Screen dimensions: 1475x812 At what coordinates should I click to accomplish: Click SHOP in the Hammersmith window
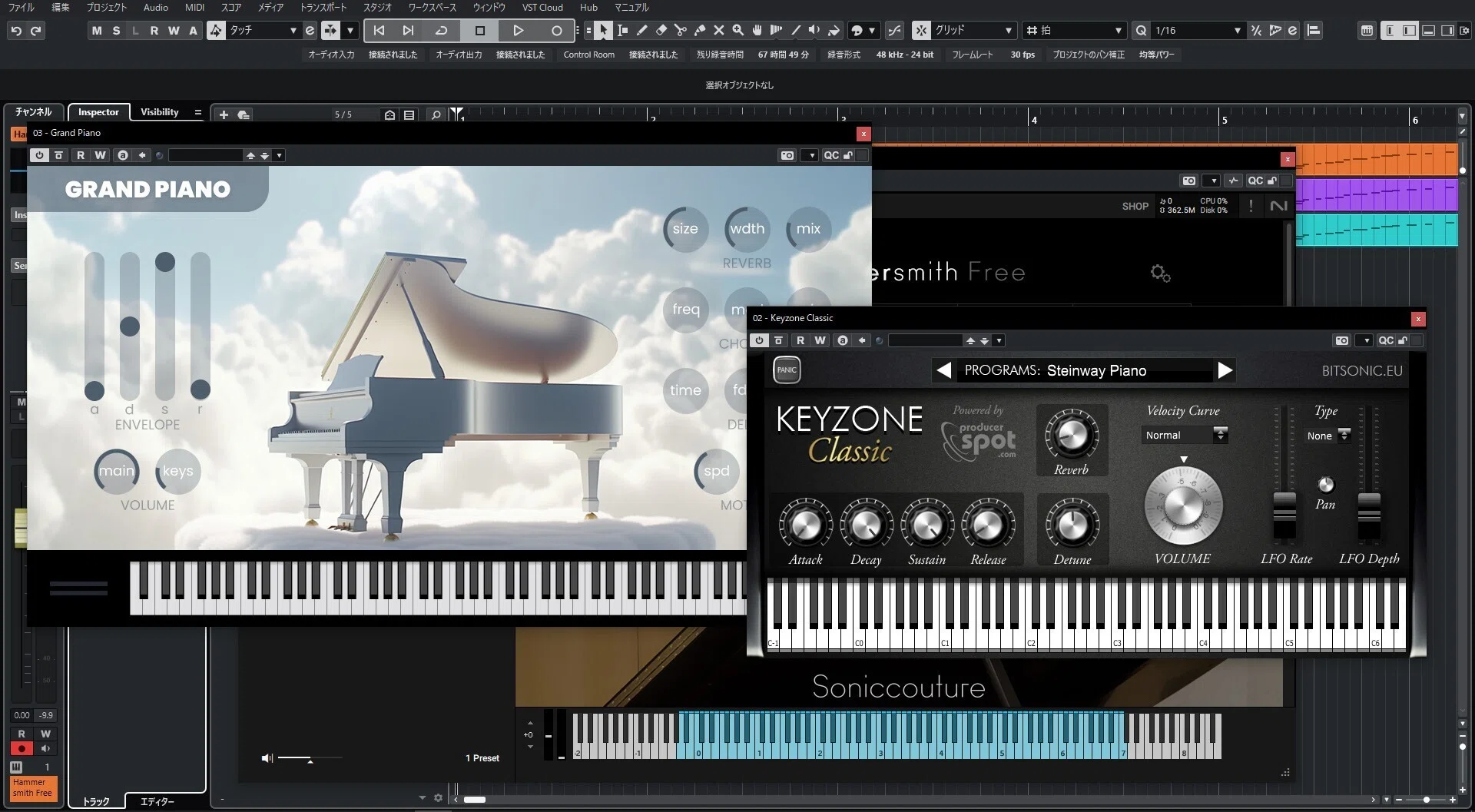[1135, 207]
